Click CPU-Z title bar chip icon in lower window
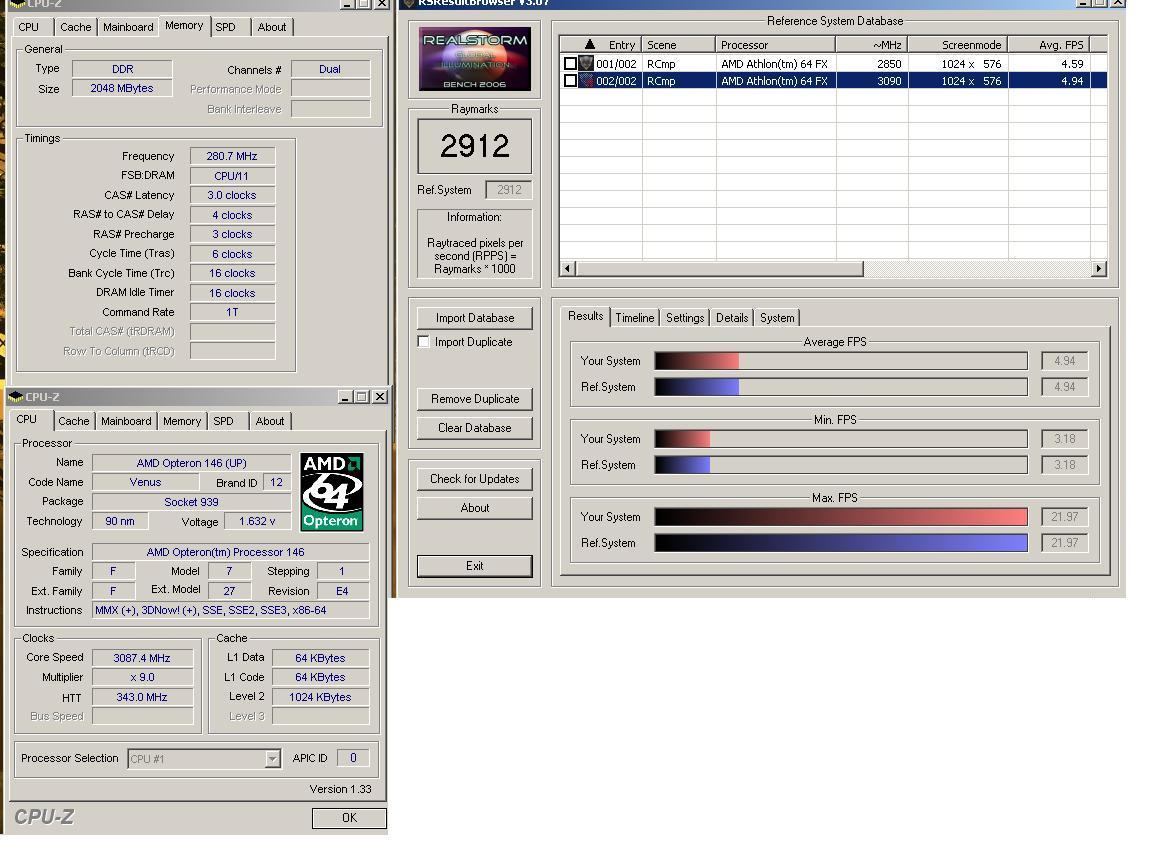Viewport: 1152px width, 864px height. [x=15, y=397]
